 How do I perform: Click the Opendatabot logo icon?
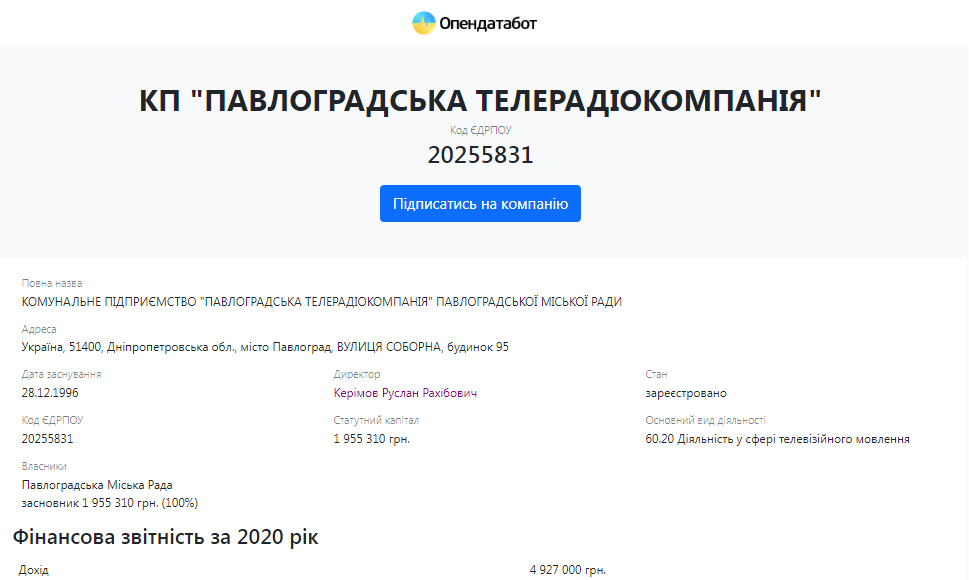tap(424, 23)
